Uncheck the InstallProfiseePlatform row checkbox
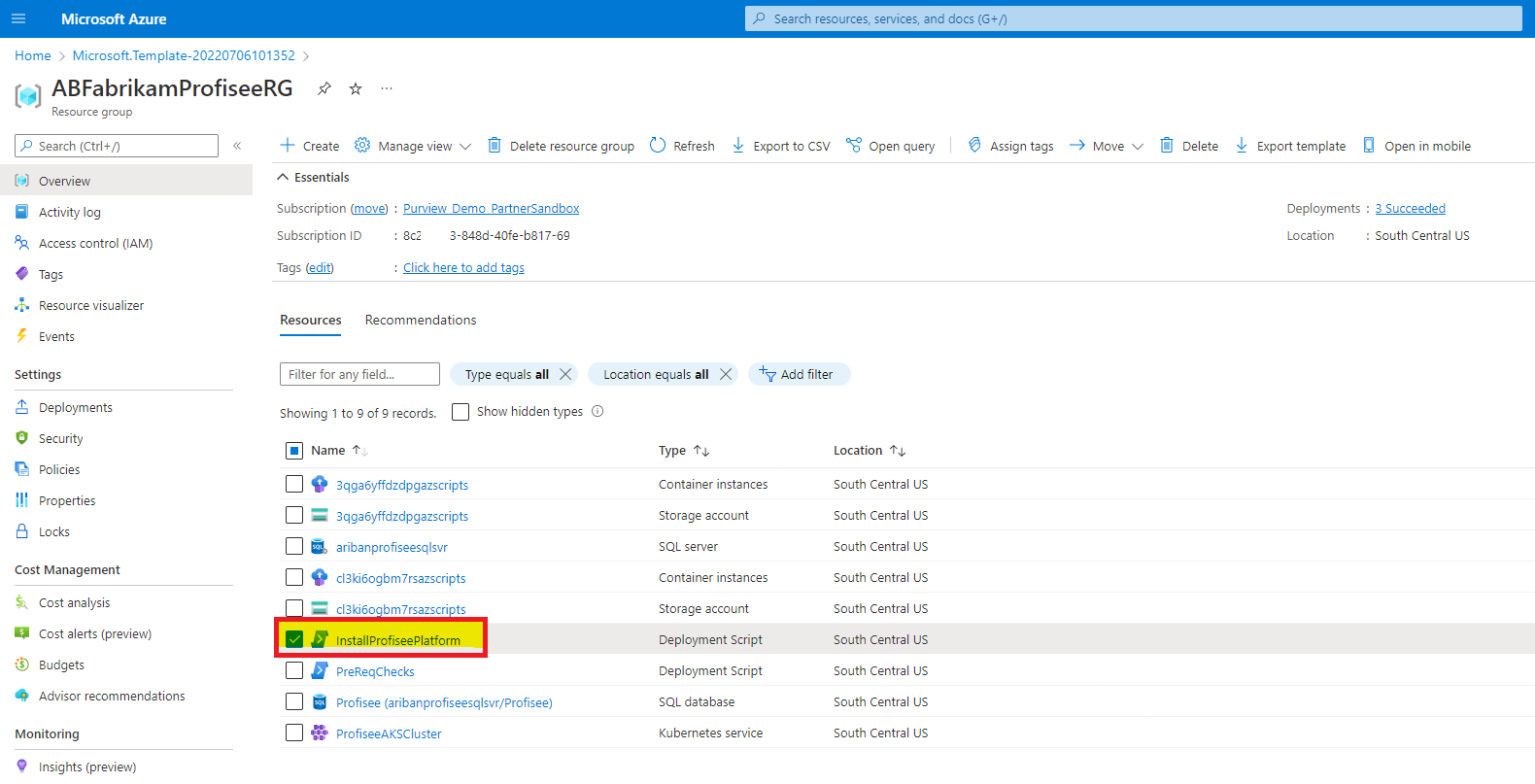The image size is (1535, 784). coord(294,639)
